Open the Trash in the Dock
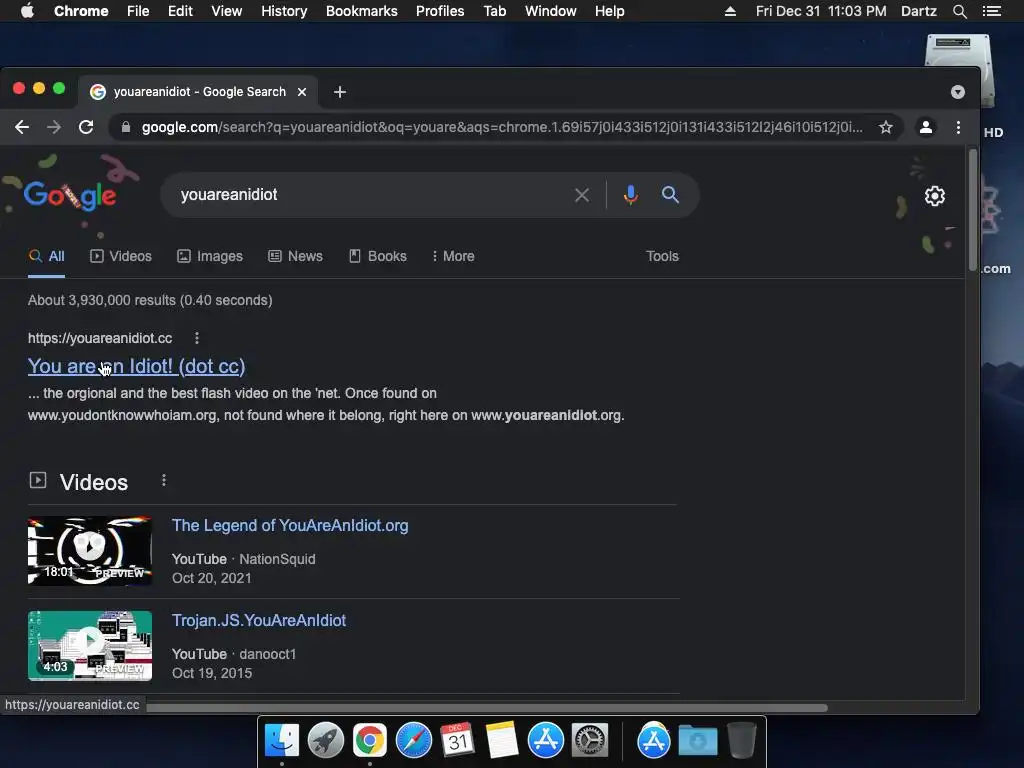This screenshot has width=1024, height=768. [741, 741]
